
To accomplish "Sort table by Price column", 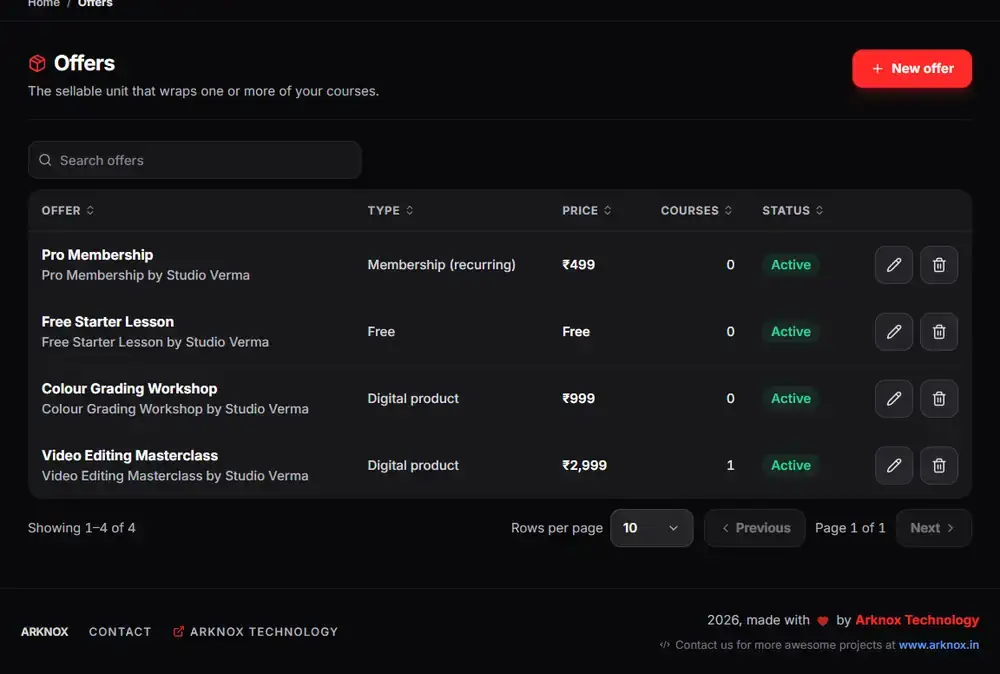I will click(587, 210).
